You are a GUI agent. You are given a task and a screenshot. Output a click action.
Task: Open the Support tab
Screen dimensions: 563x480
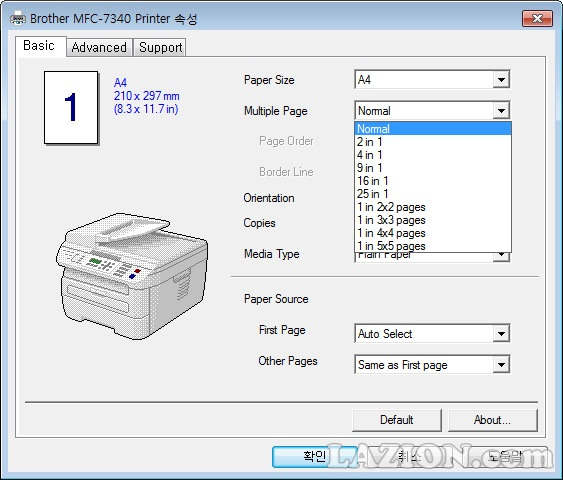(x=160, y=47)
